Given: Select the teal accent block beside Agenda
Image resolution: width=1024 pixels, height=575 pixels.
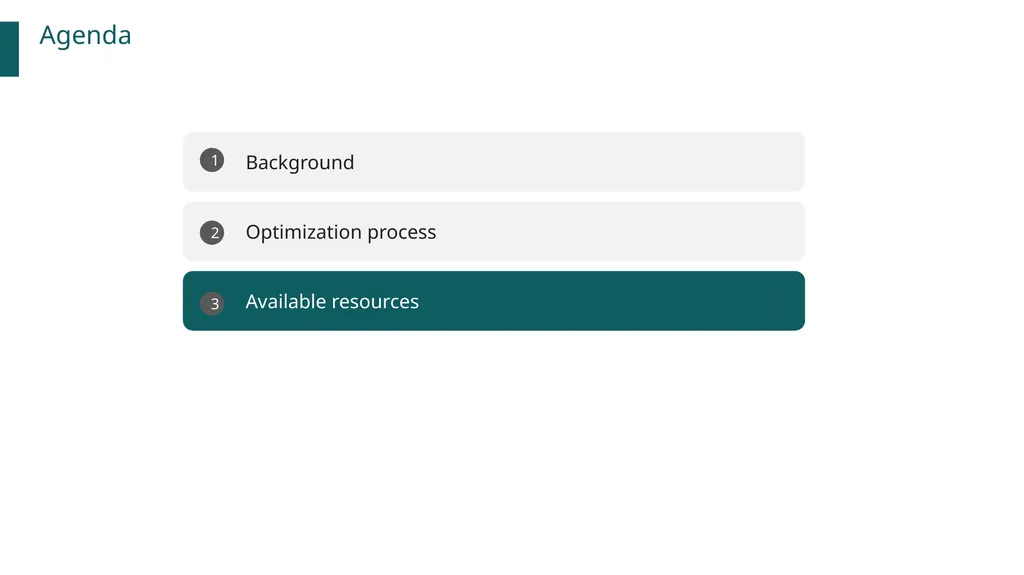Looking at the screenshot, I should (x=9, y=49).
